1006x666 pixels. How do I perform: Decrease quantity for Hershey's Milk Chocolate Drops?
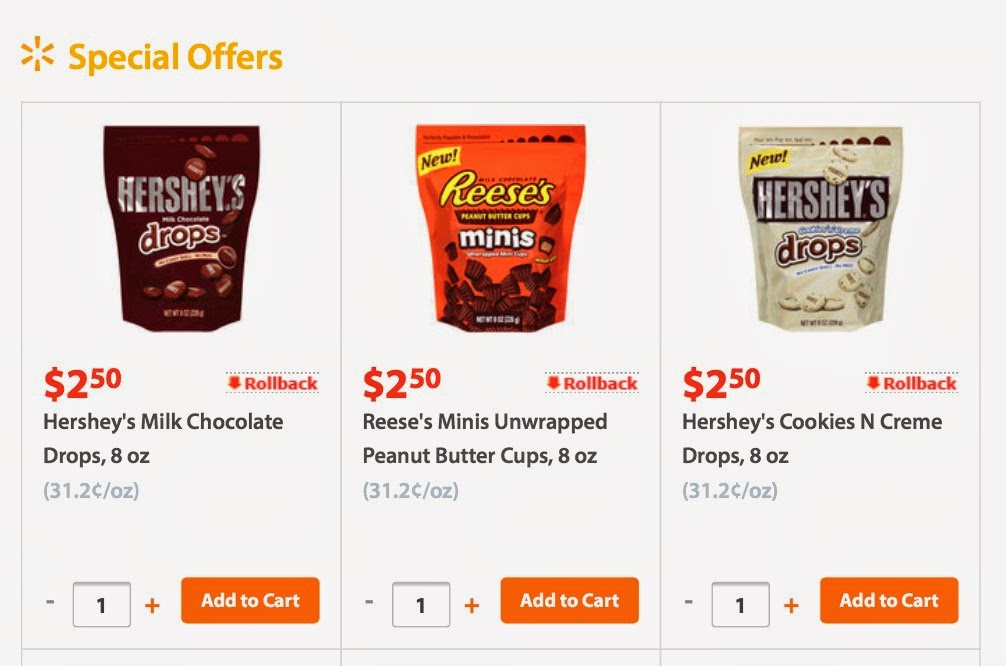click(50, 603)
